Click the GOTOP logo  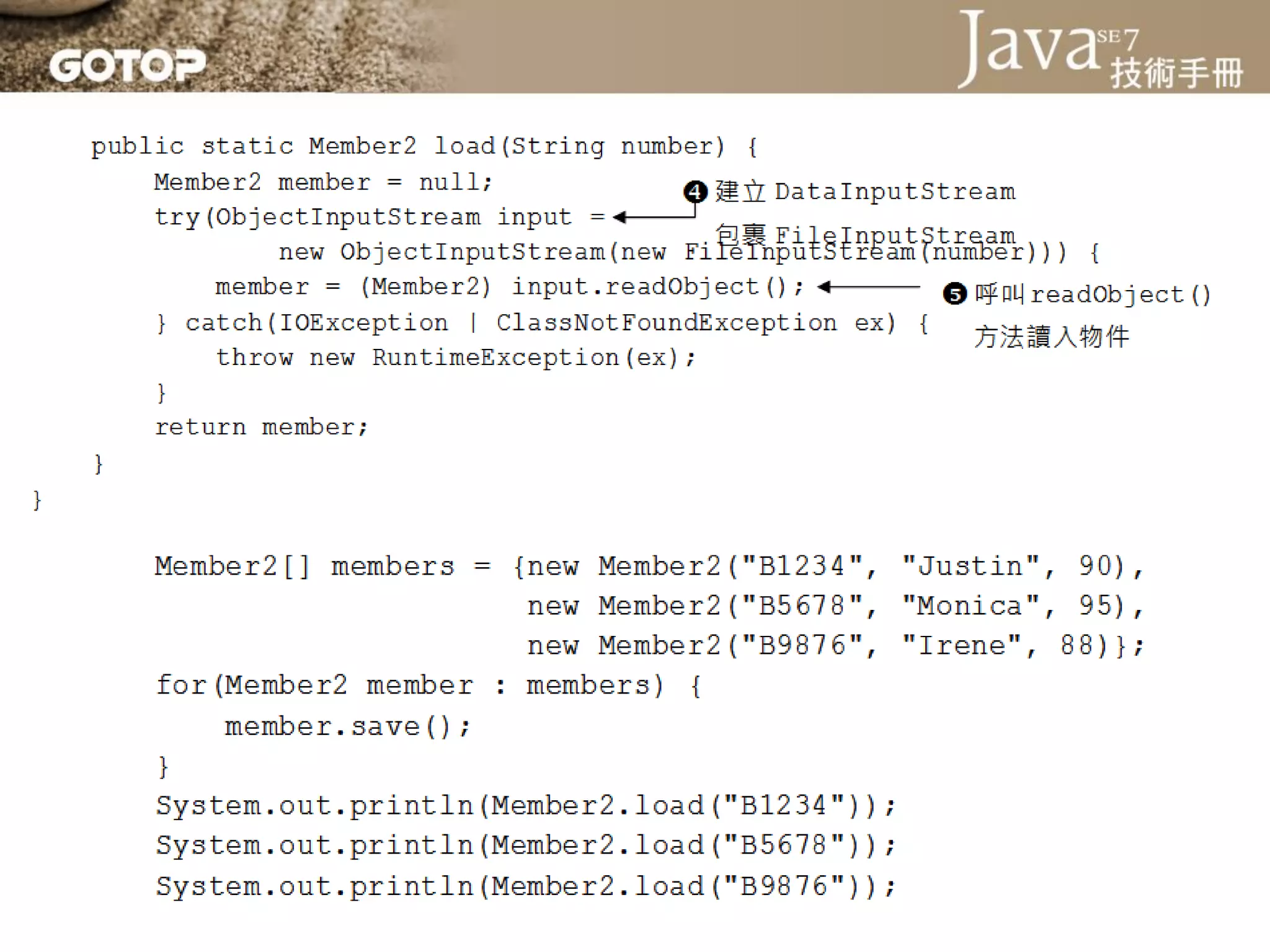[x=127, y=66]
